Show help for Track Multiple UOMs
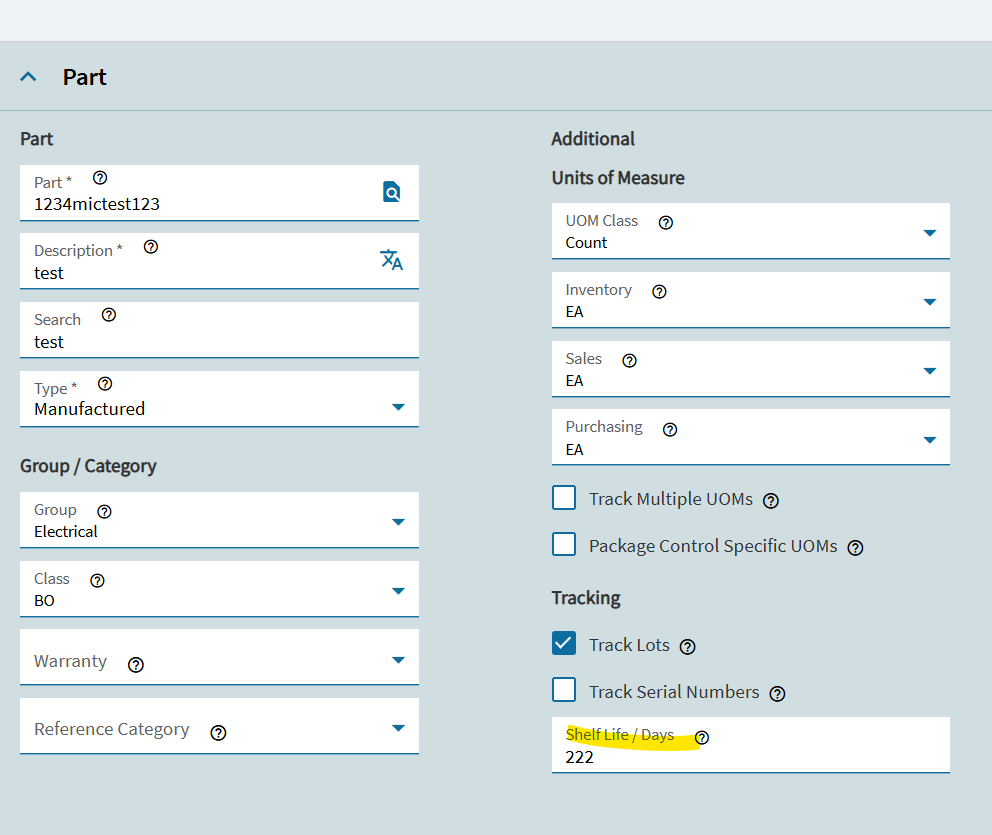 (x=771, y=501)
